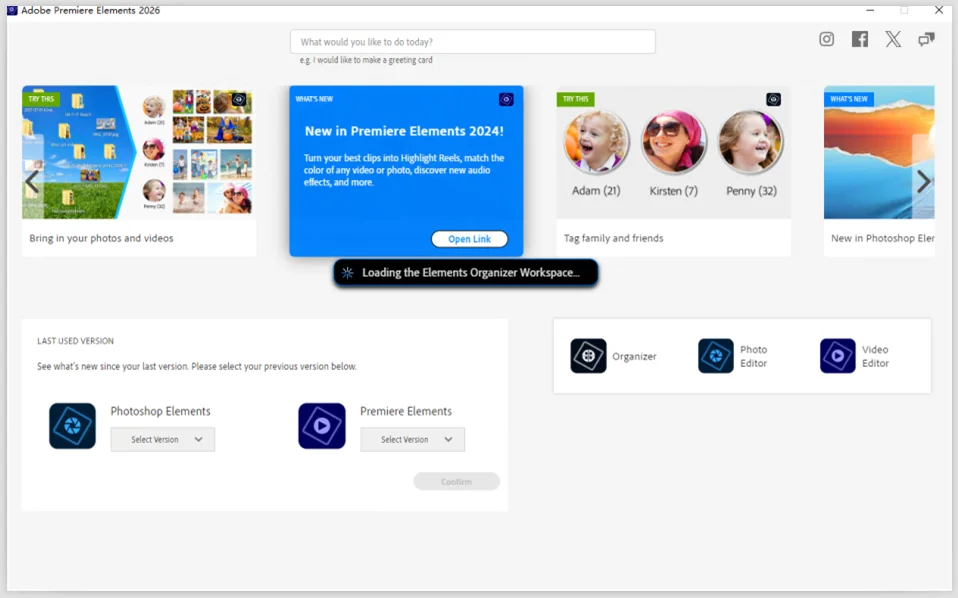The width and height of the screenshot is (958, 598).
Task: Click the app icon in title bar
Action: pos(12,10)
